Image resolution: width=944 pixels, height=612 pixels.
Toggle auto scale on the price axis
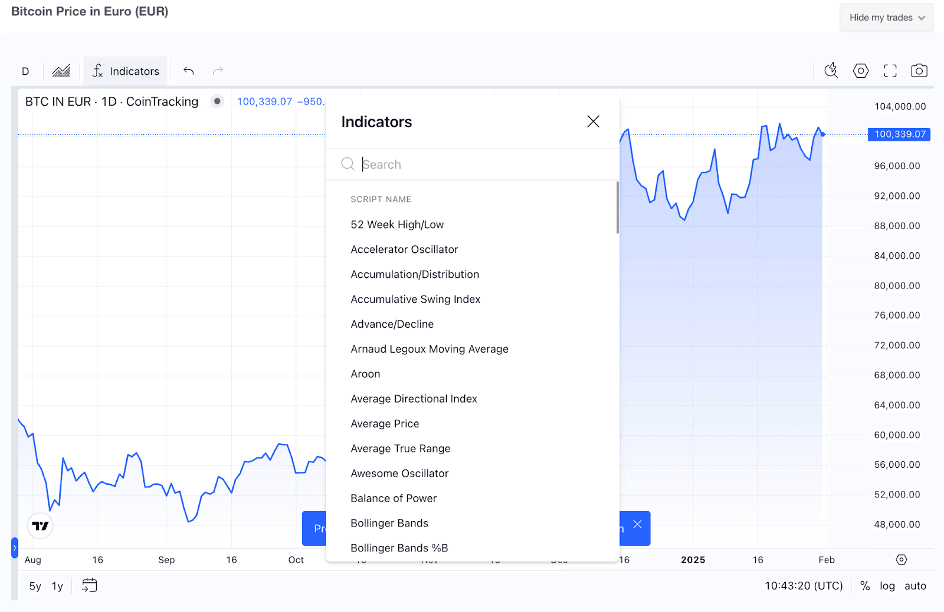915,586
